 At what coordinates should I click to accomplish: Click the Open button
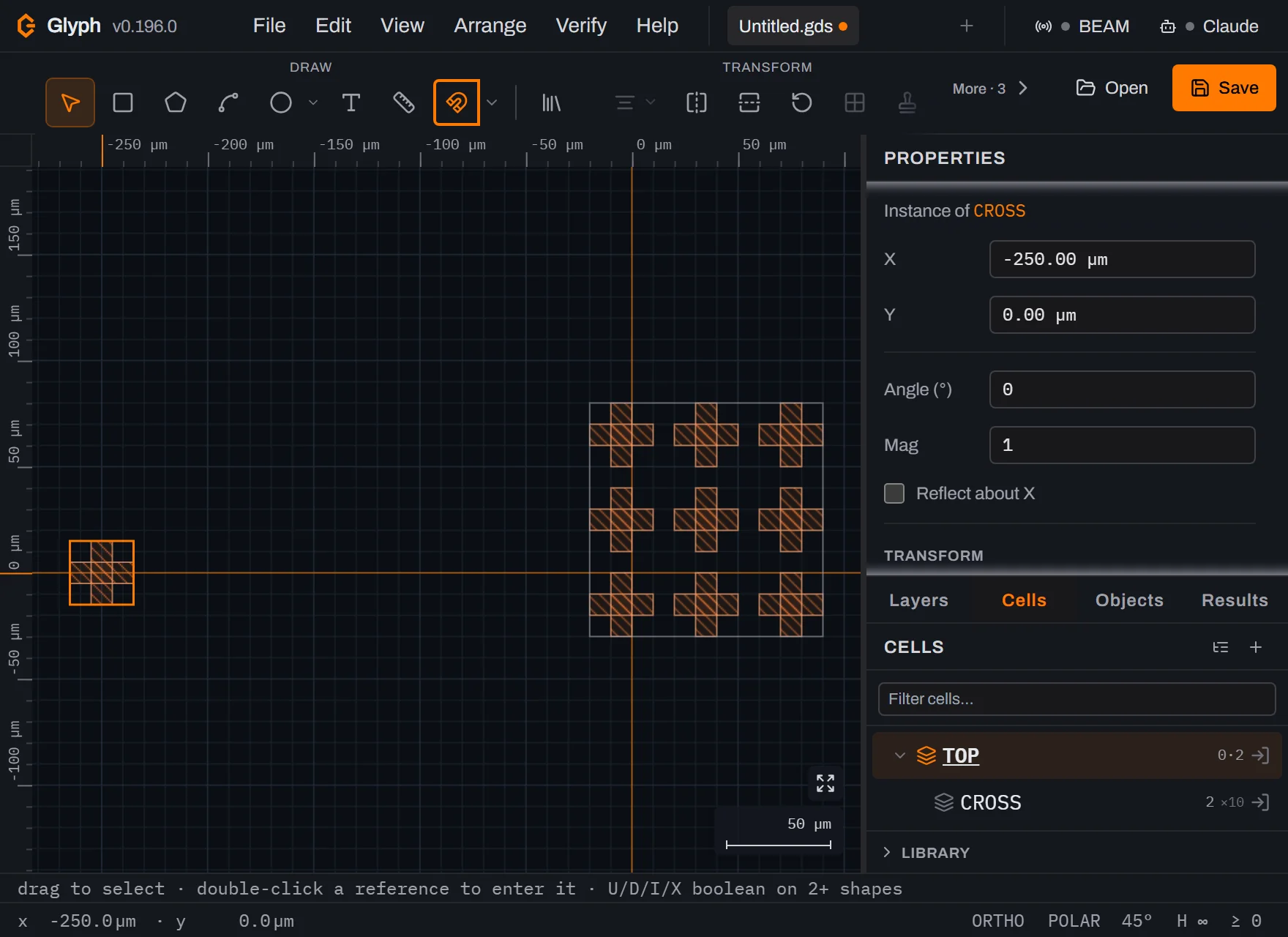coord(1112,88)
